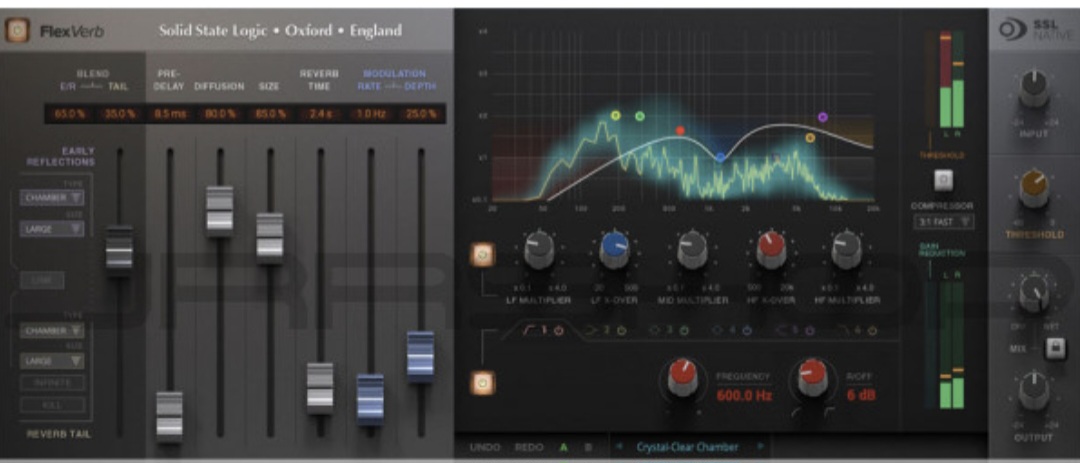
Task: Click the red R/OFF roll-off knob
Action: 813,378
